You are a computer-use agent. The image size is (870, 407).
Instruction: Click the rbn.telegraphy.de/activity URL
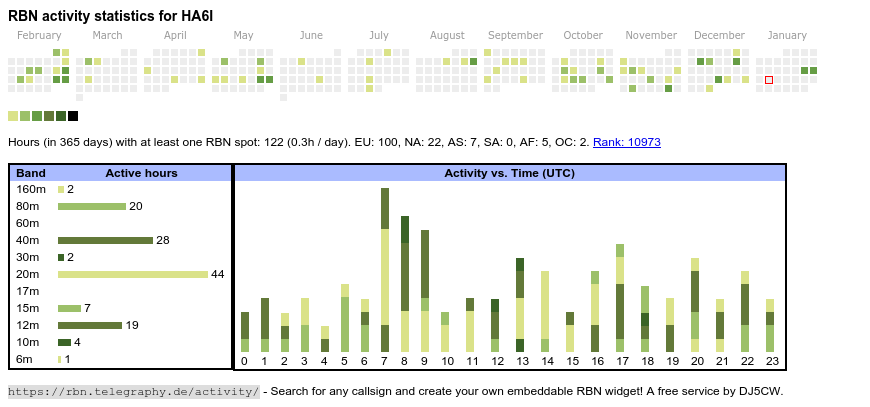pos(134,391)
